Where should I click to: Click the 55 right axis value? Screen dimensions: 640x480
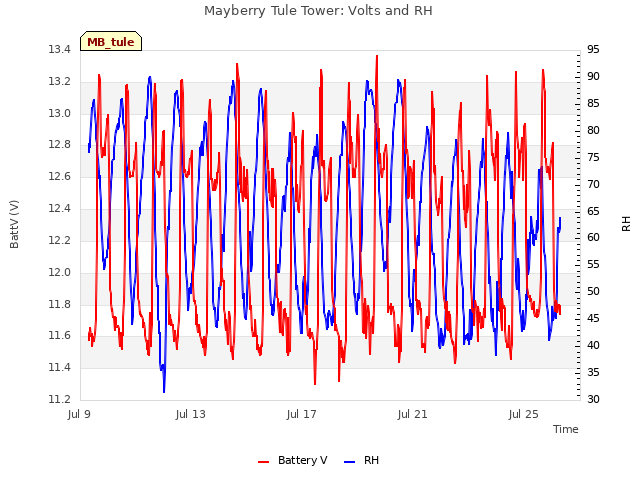pyautogui.click(x=593, y=264)
